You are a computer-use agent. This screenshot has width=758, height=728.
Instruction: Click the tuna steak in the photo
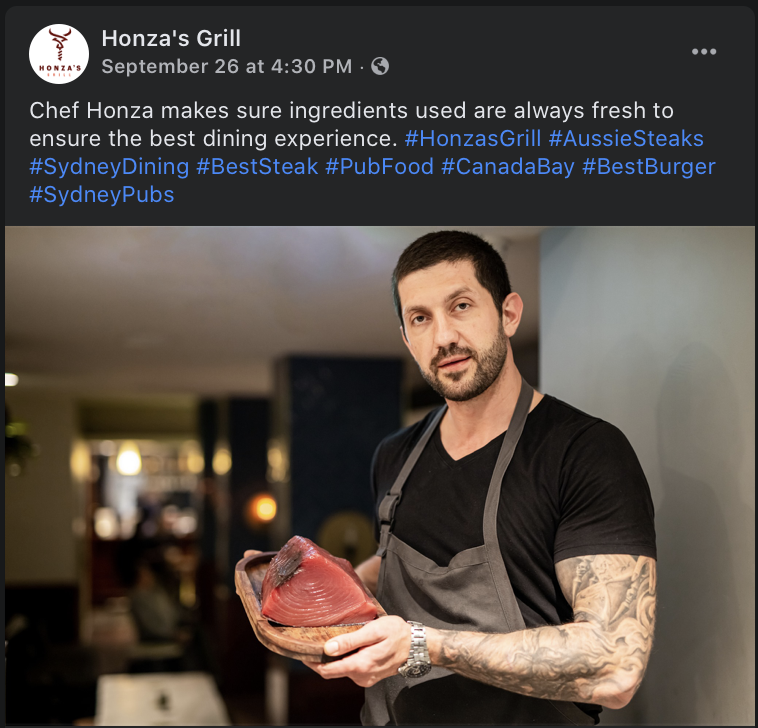click(x=318, y=582)
